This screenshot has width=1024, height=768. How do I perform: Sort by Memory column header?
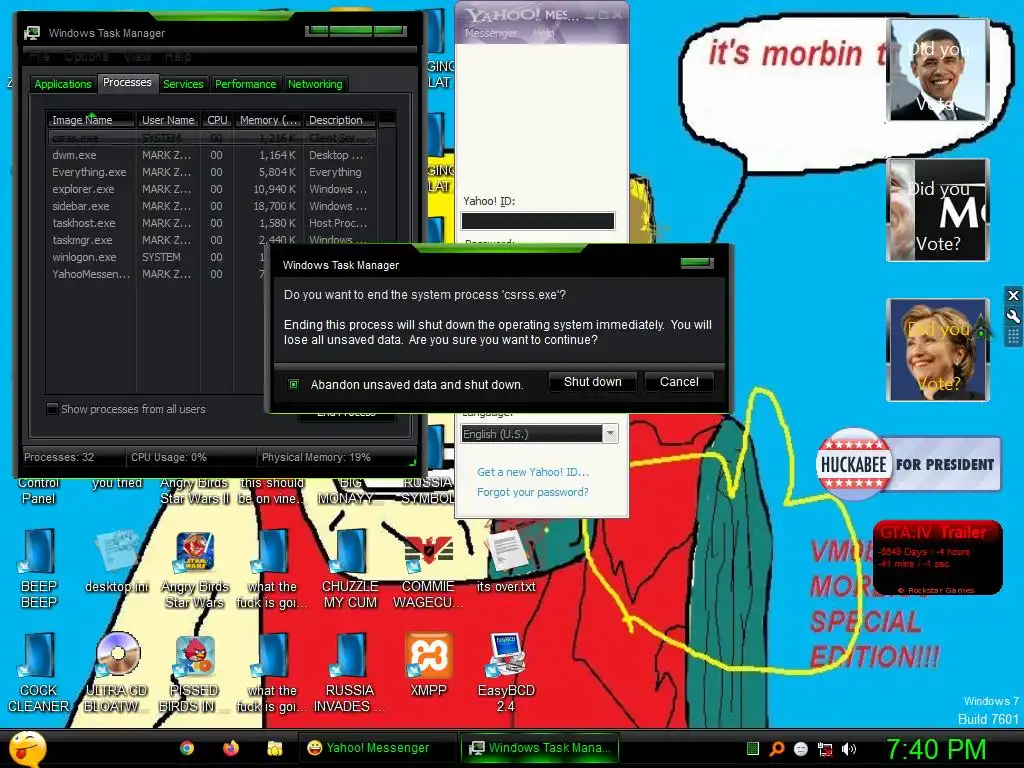coord(268,120)
